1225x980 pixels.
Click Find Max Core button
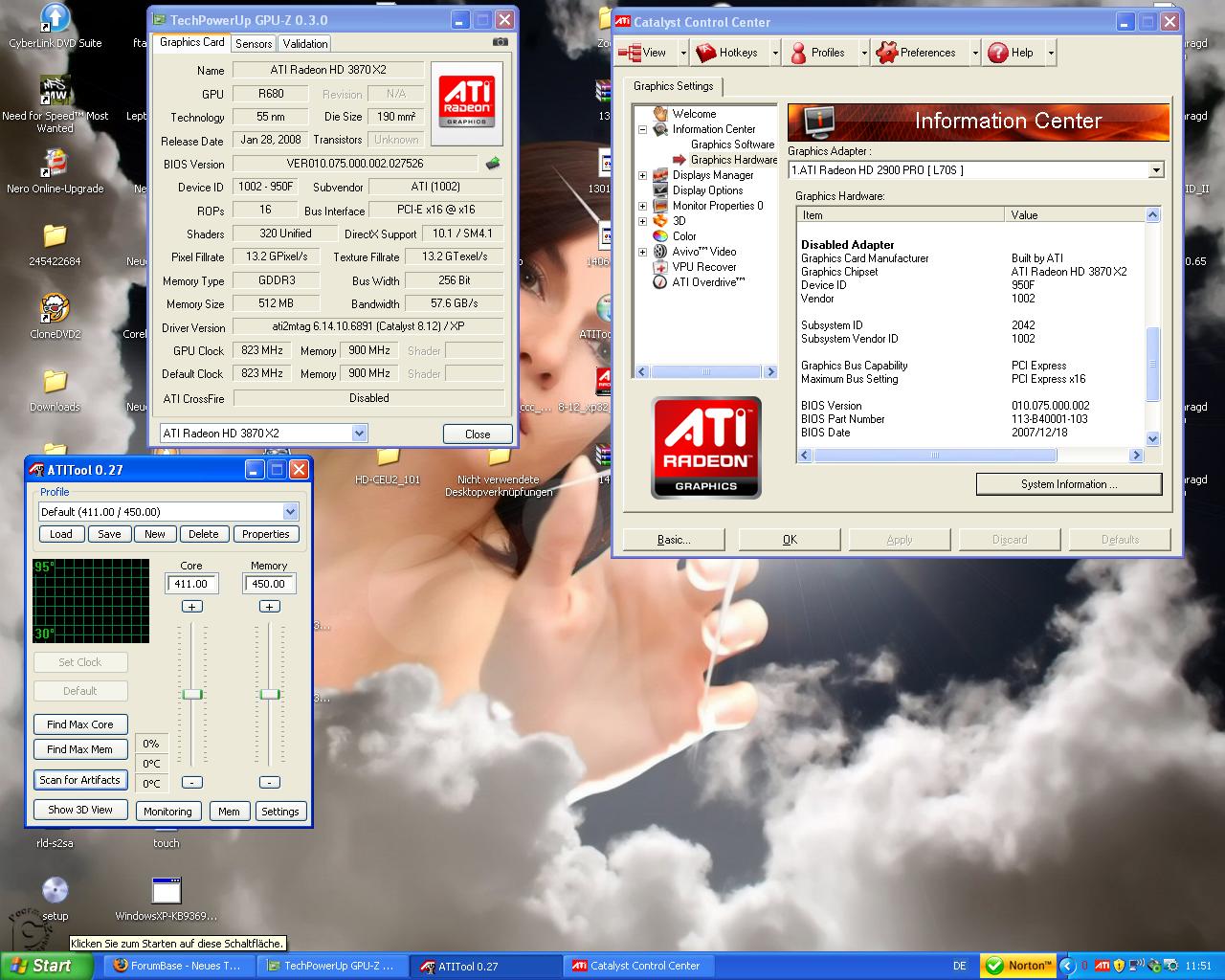tap(80, 724)
